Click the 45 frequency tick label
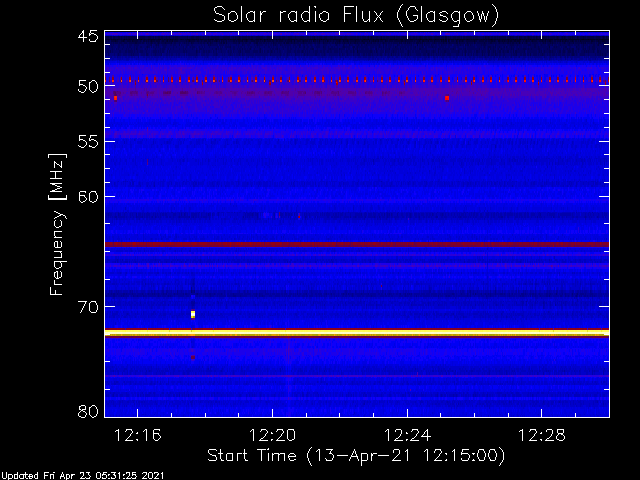This screenshot has height=480, width=640. (x=88, y=36)
